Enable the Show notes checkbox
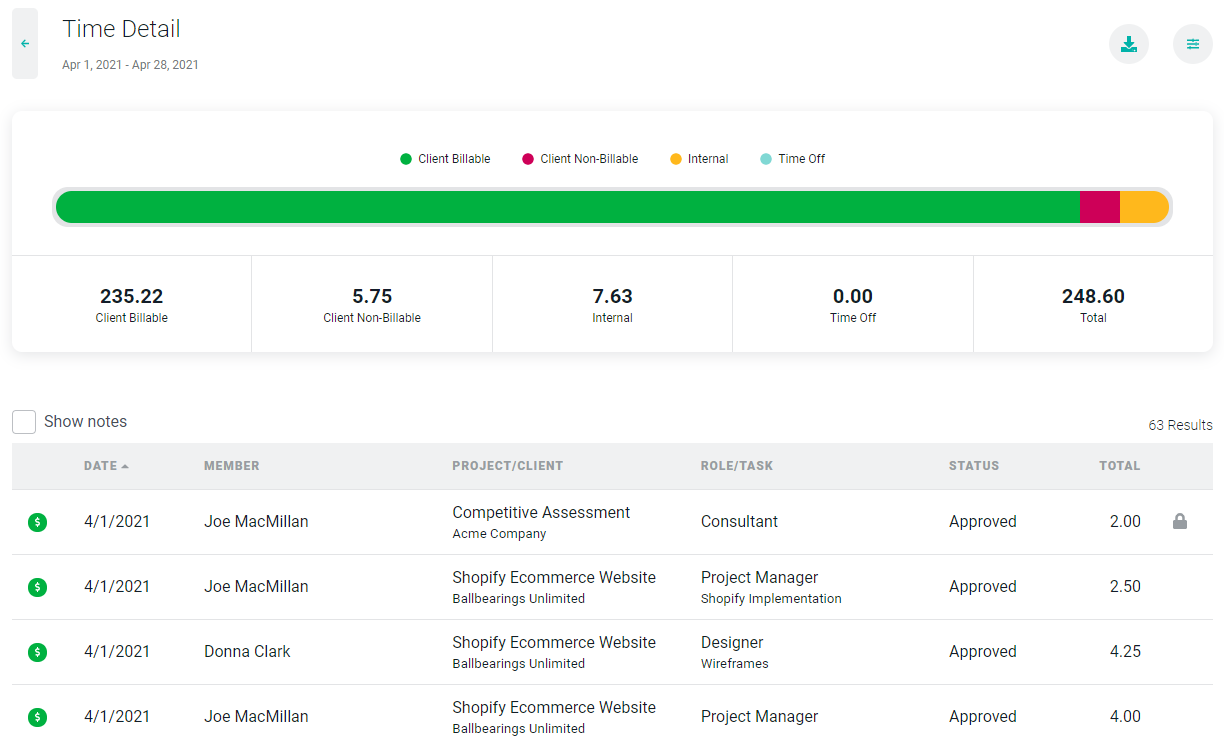The image size is (1224, 744). point(24,422)
